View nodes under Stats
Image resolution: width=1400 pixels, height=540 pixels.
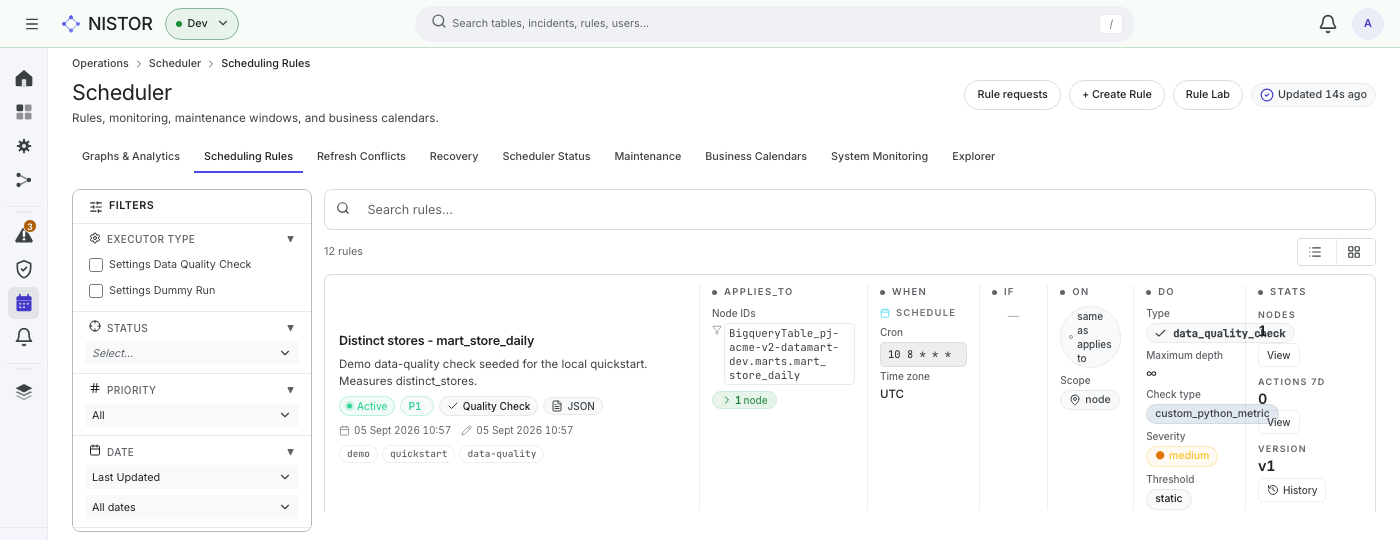click(1278, 354)
